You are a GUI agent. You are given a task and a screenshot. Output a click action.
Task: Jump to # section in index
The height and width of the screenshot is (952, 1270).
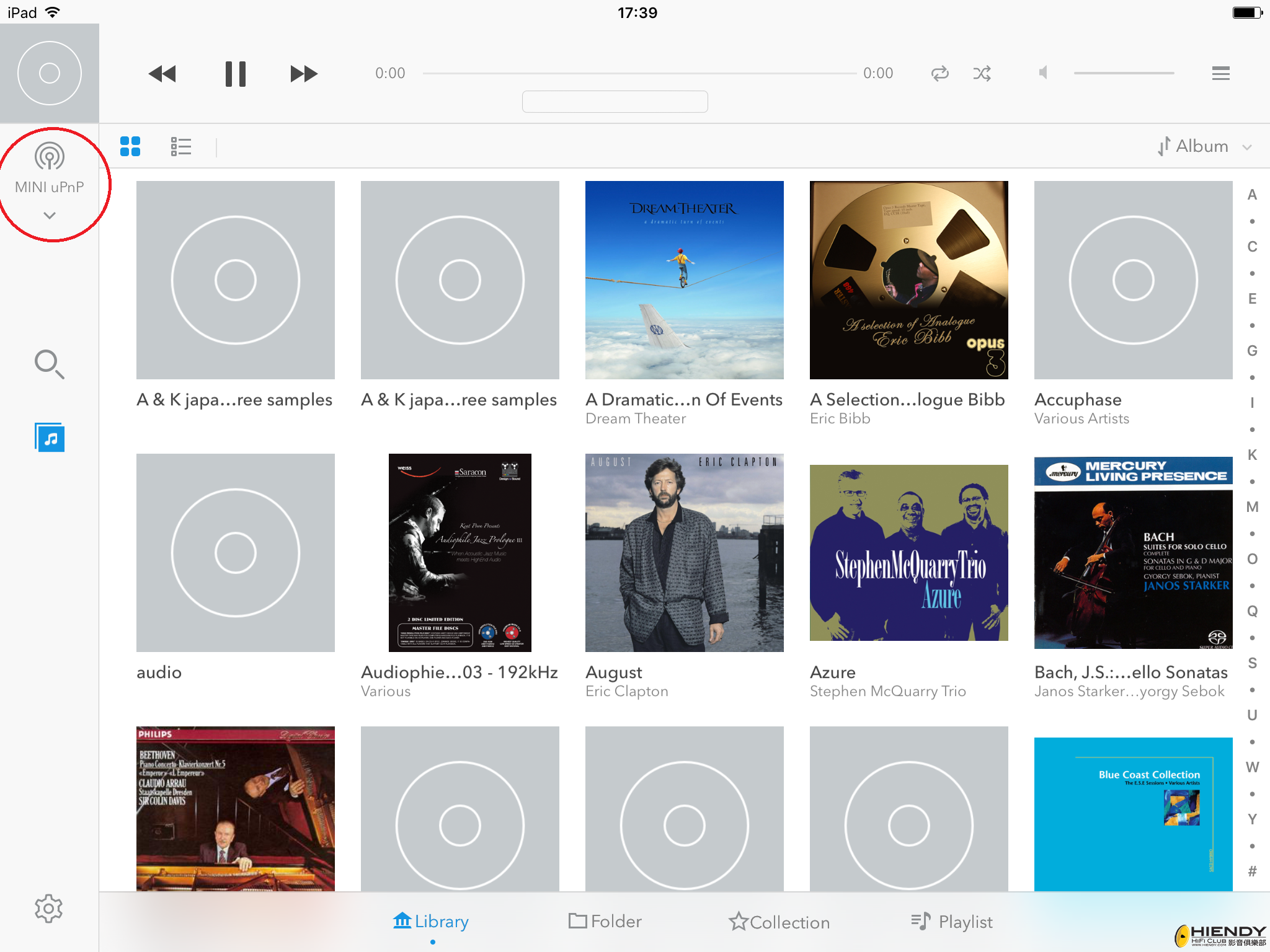pyautogui.click(x=1252, y=871)
